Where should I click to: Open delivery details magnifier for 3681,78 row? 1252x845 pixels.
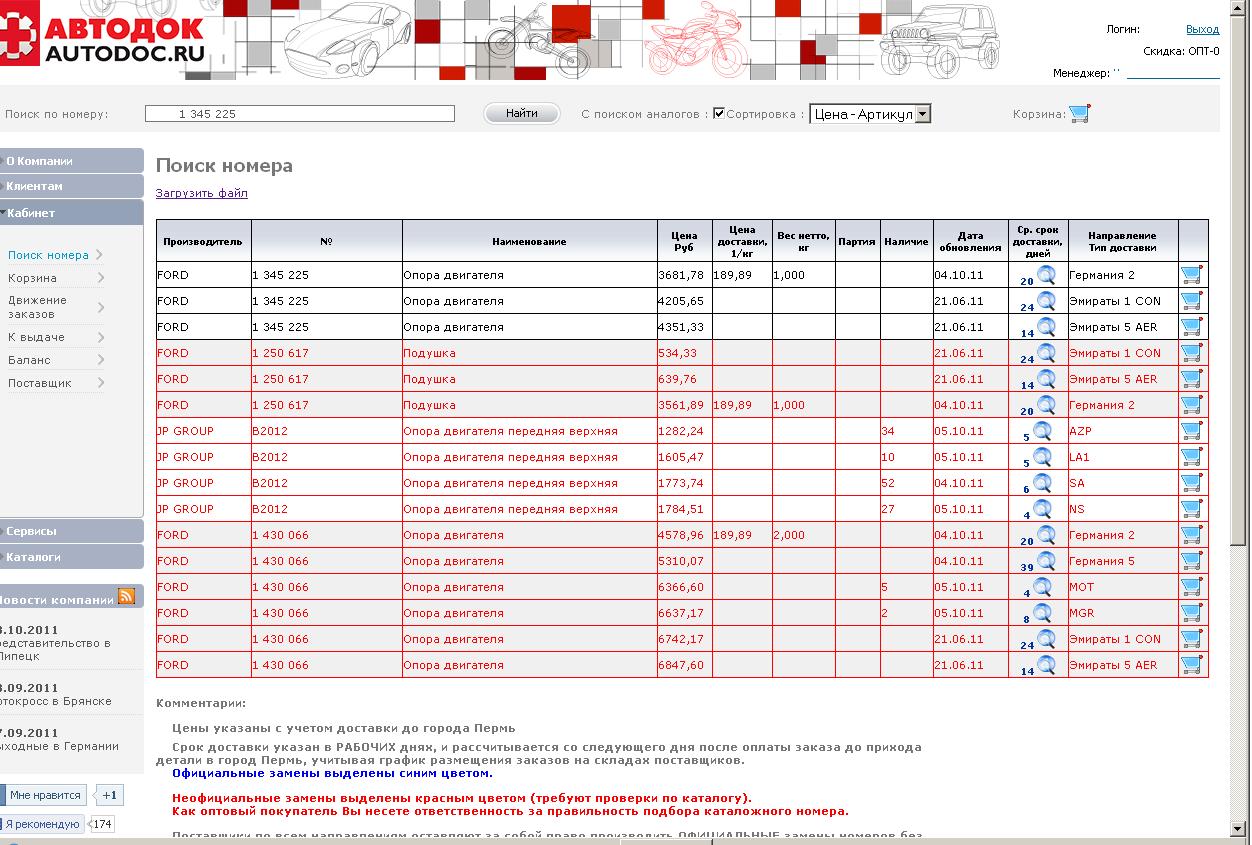point(1046,274)
